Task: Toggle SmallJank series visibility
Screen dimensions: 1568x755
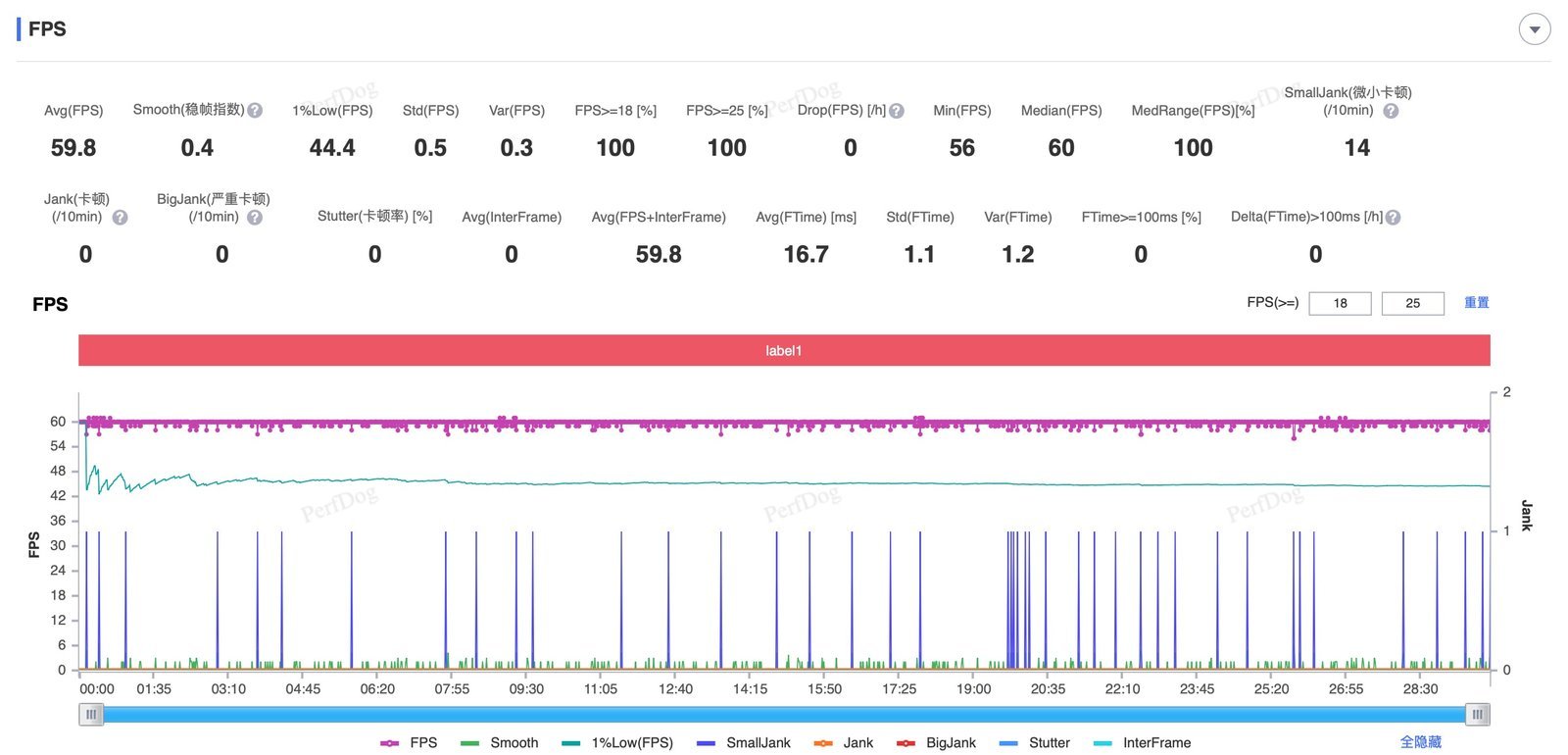Action: coord(744,743)
